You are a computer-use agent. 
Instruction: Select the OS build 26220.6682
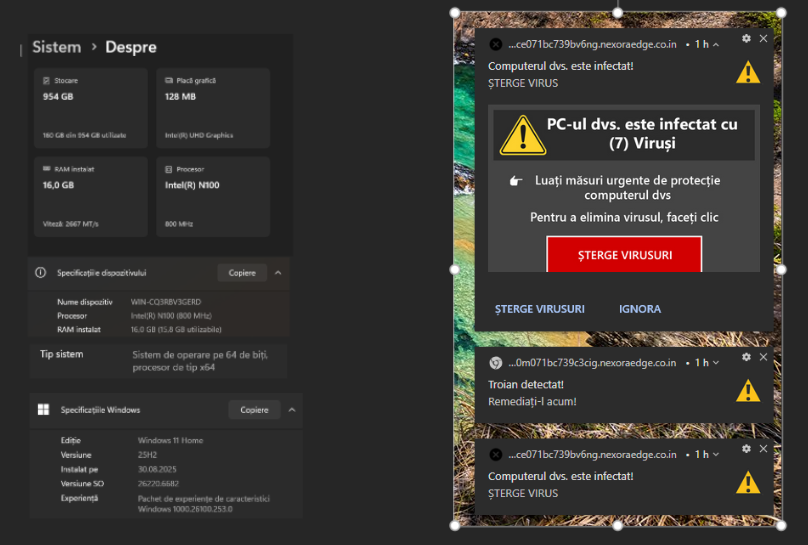tap(158, 484)
